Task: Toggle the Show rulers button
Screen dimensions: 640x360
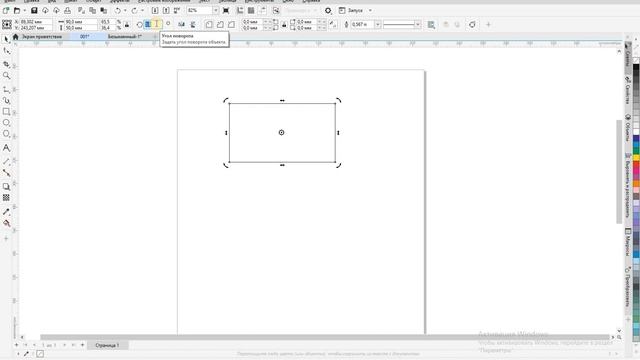Action: tap(240, 10)
